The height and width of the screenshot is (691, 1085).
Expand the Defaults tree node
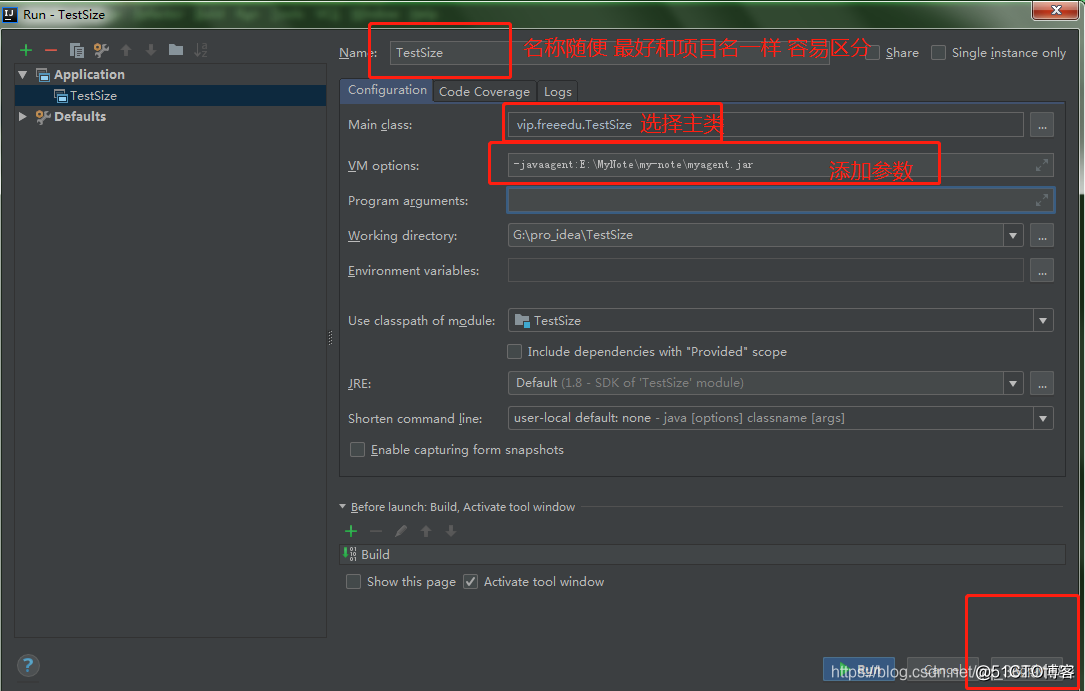click(x=23, y=116)
